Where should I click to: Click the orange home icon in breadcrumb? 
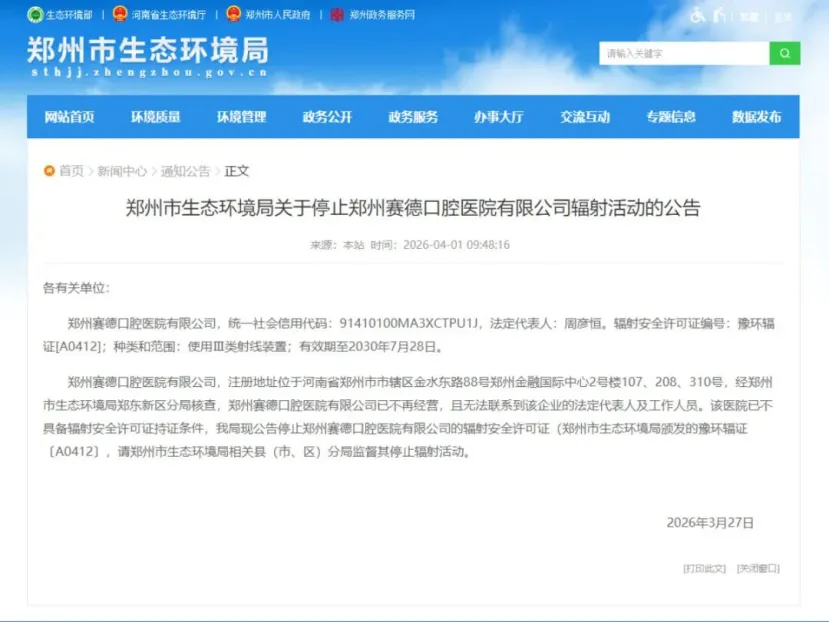tap(49, 171)
